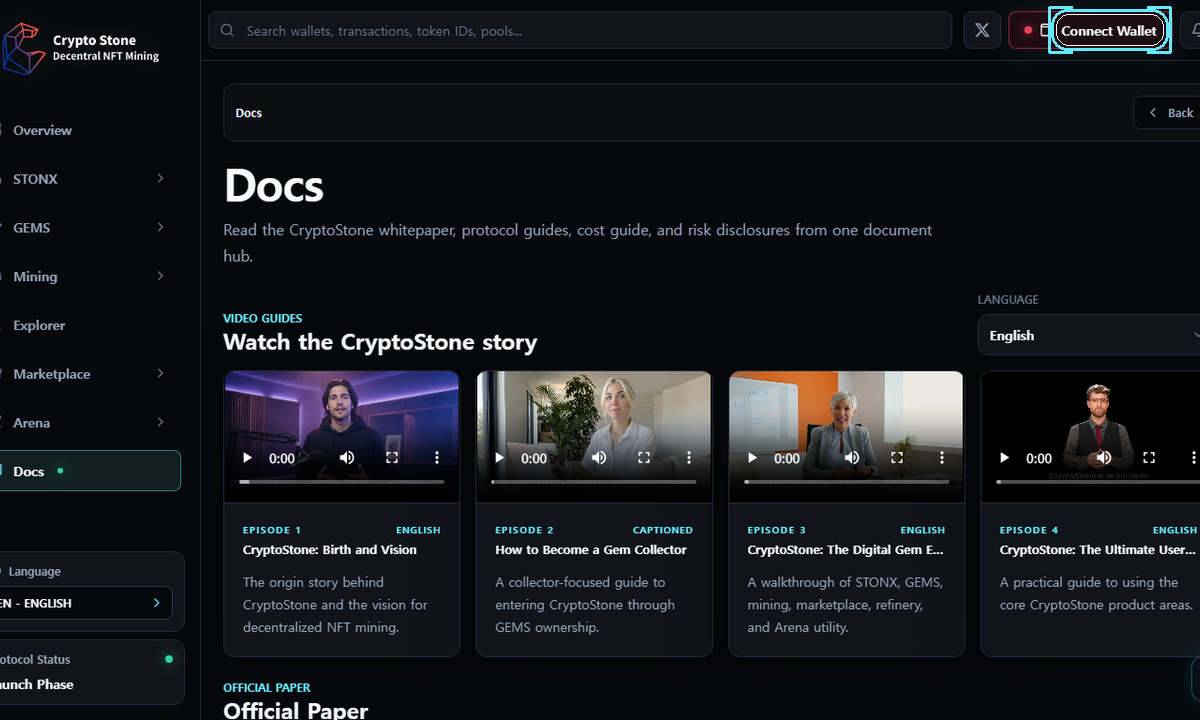This screenshot has width=1200, height=720.
Task: Click title "CryptoStone: The Ultimate User..."
Action: [1098, 550]
